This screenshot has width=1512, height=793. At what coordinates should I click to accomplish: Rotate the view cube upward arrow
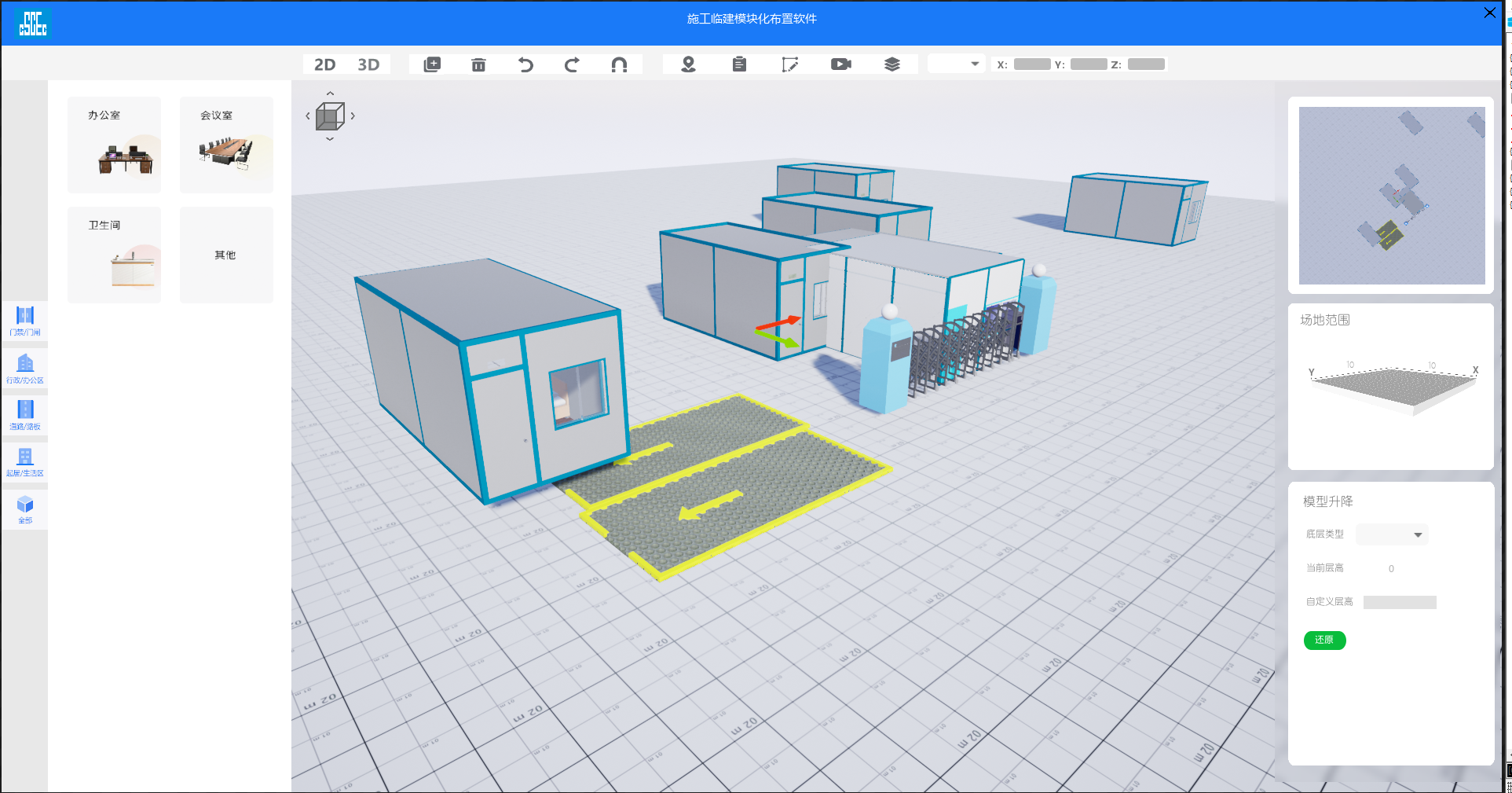(330, 94)
